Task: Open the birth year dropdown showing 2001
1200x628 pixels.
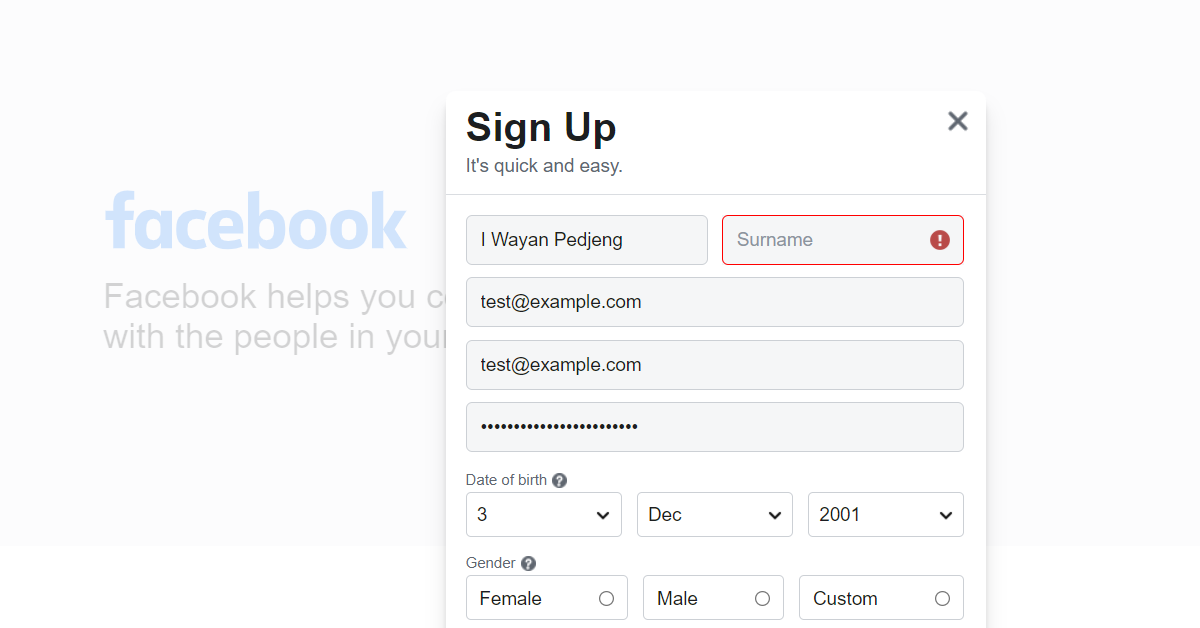Action: click(885, 514)
